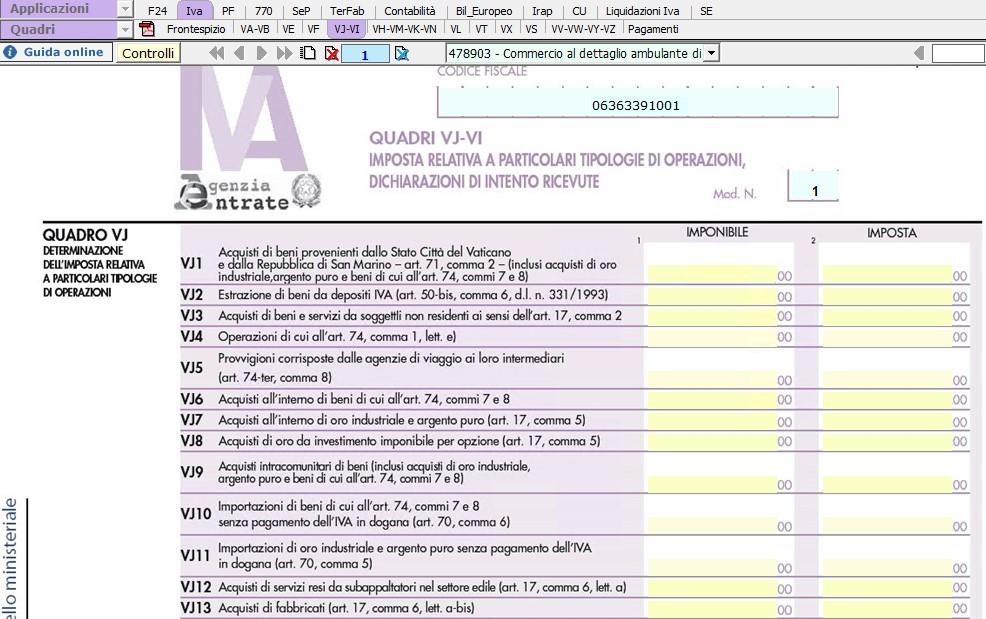Viewport: 986px width, 619px height.
Task: Create a new module page
Action: point(308,53)
